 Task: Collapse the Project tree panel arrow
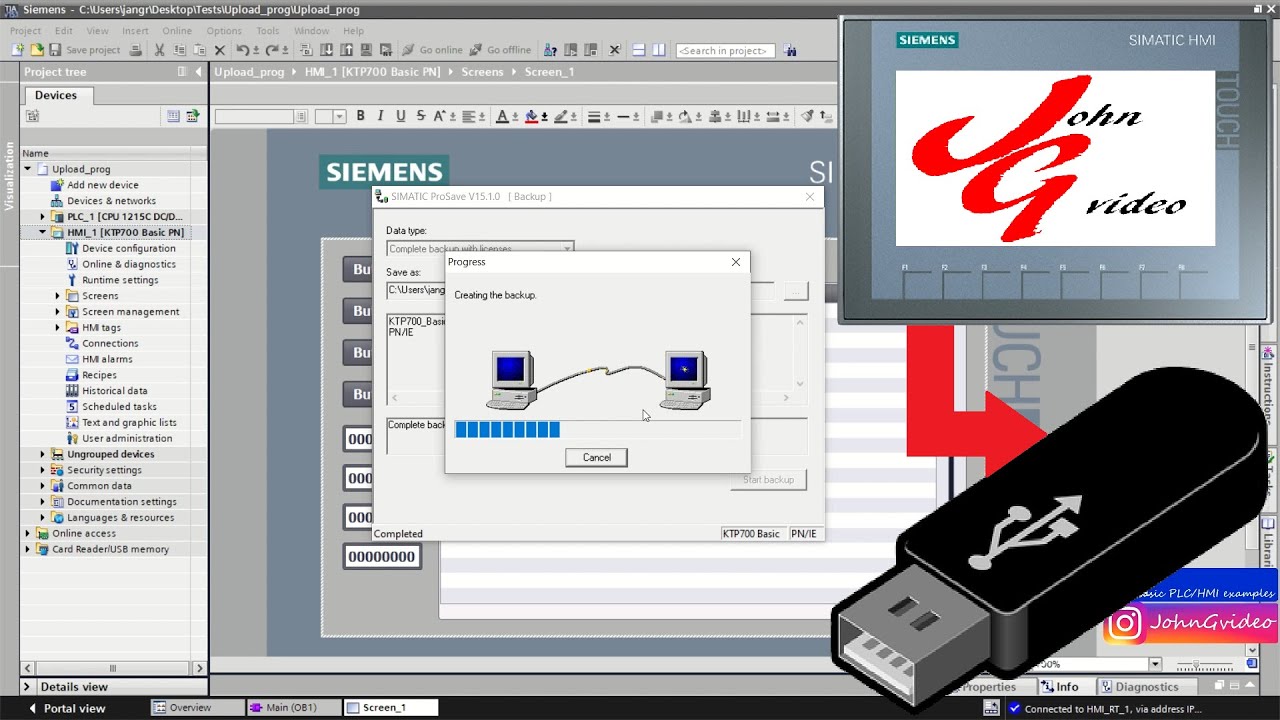(201, 72)
